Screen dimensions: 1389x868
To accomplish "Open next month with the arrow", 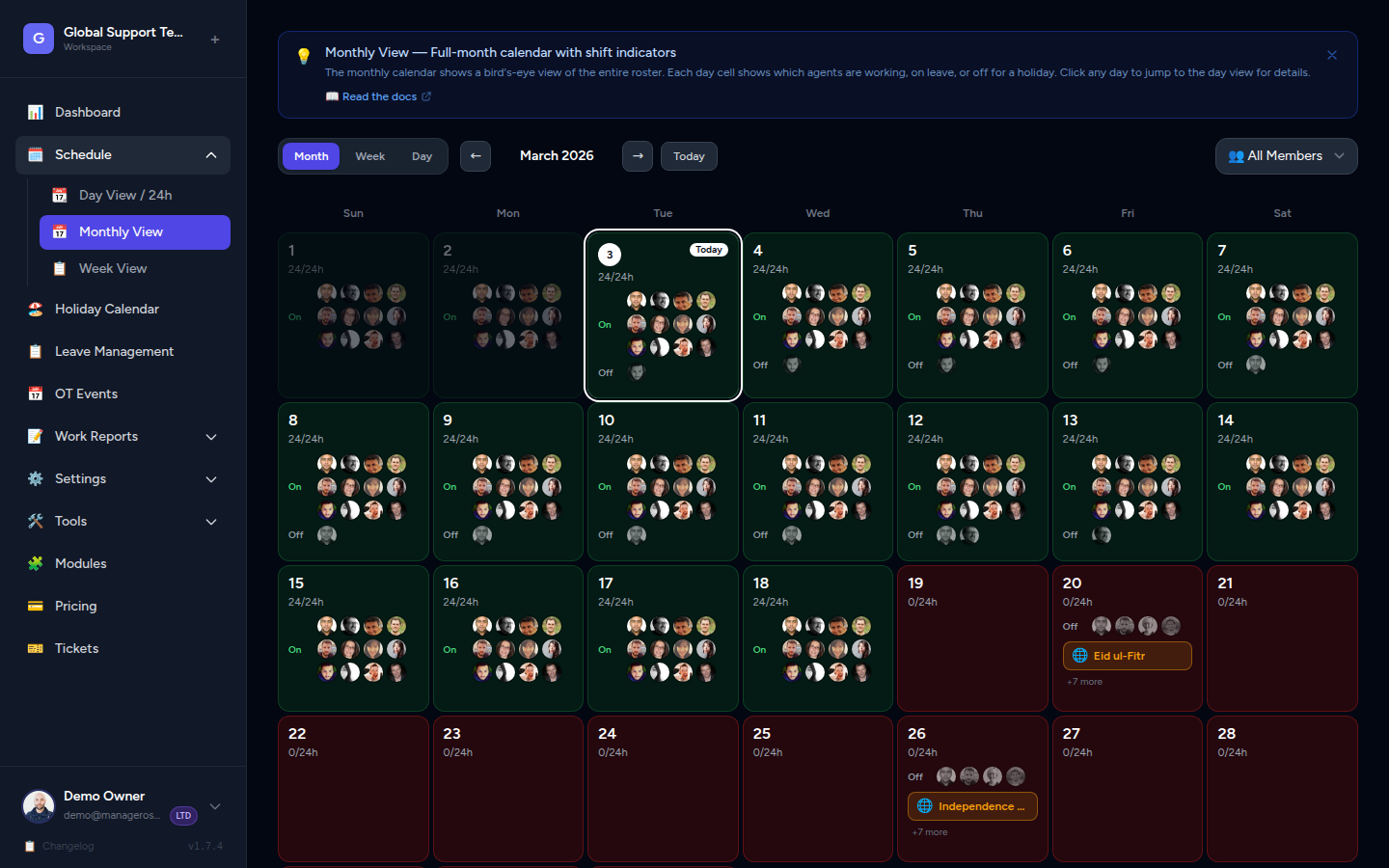I will click(x=638, y=155).
